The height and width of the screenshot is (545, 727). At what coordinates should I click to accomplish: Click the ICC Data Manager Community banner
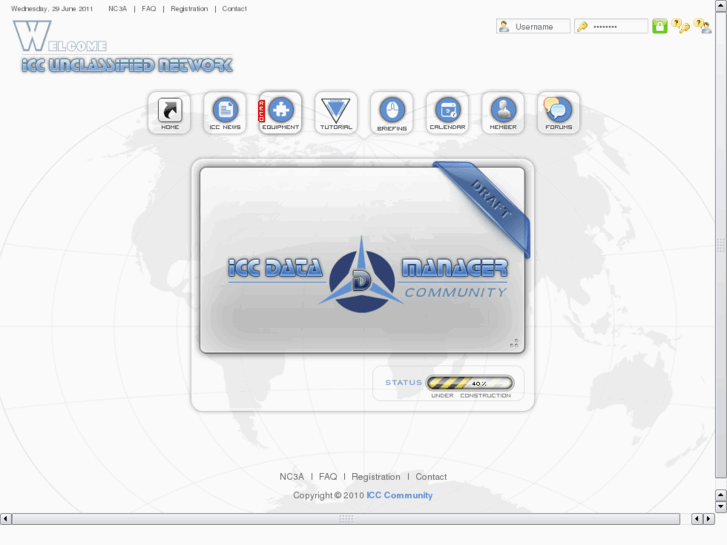pos(362,260)
